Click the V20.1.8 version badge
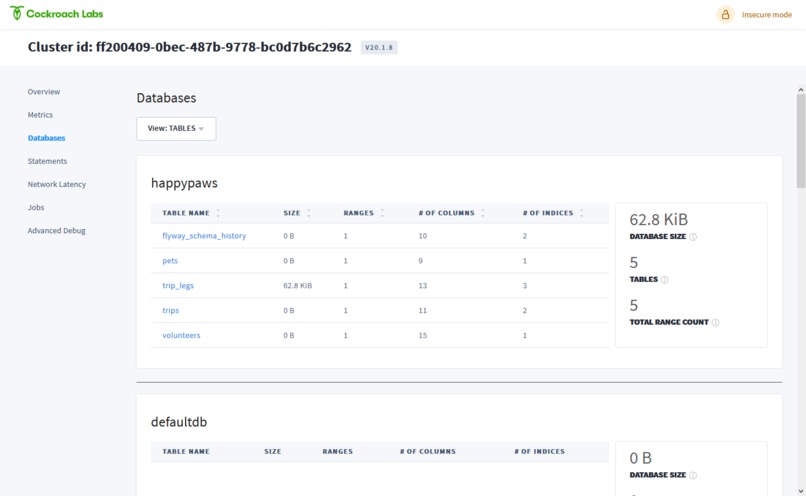The height and width of the screenshot is (496, 806). click(x=379, y=47)
